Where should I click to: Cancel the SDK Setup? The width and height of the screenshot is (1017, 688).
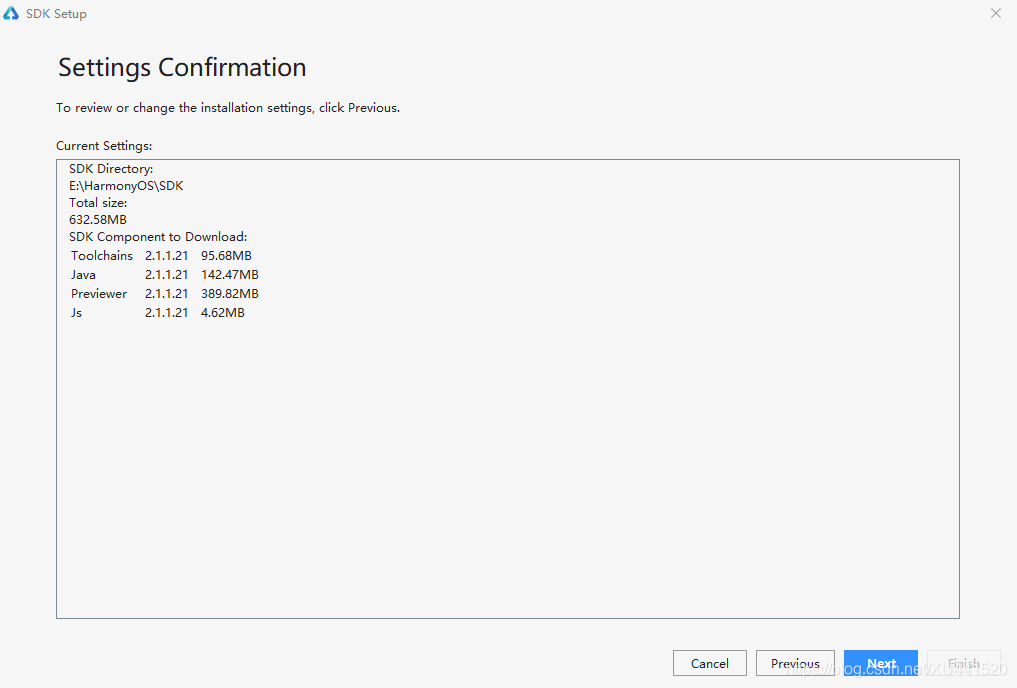[x=710, y=663]
